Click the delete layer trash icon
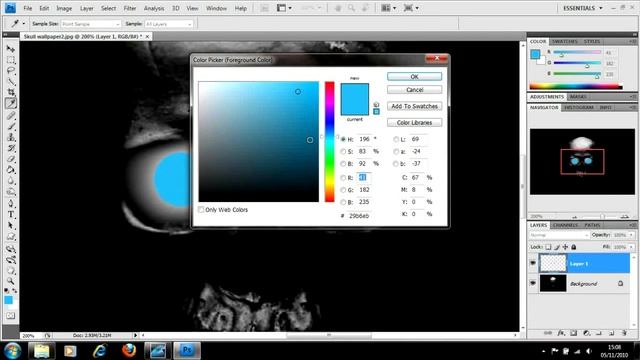 pyautogui.click(x=624, y=333)
